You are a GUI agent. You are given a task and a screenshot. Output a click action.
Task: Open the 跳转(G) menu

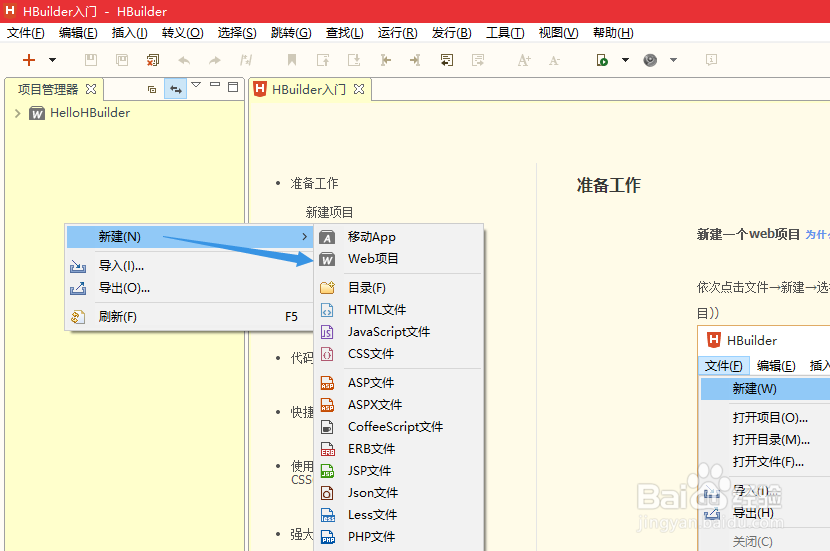(291, 33)
